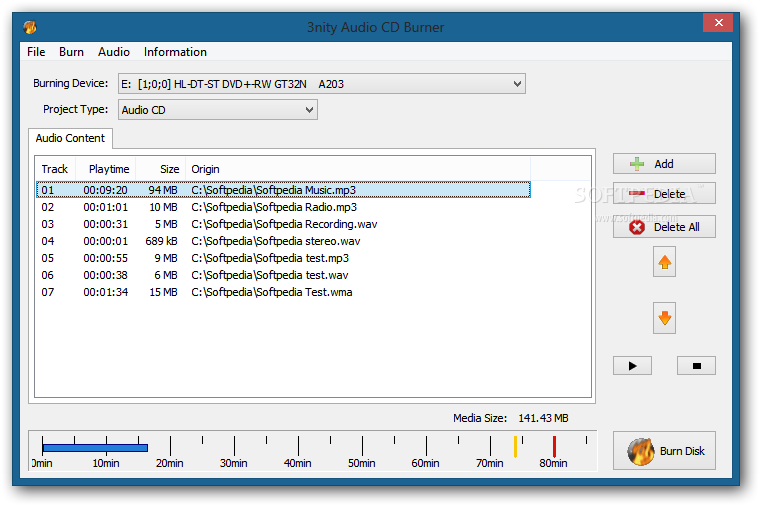Screen dimensions: 760x506
Task: Click the flame app icon in title bar
Action: [30, 27]
